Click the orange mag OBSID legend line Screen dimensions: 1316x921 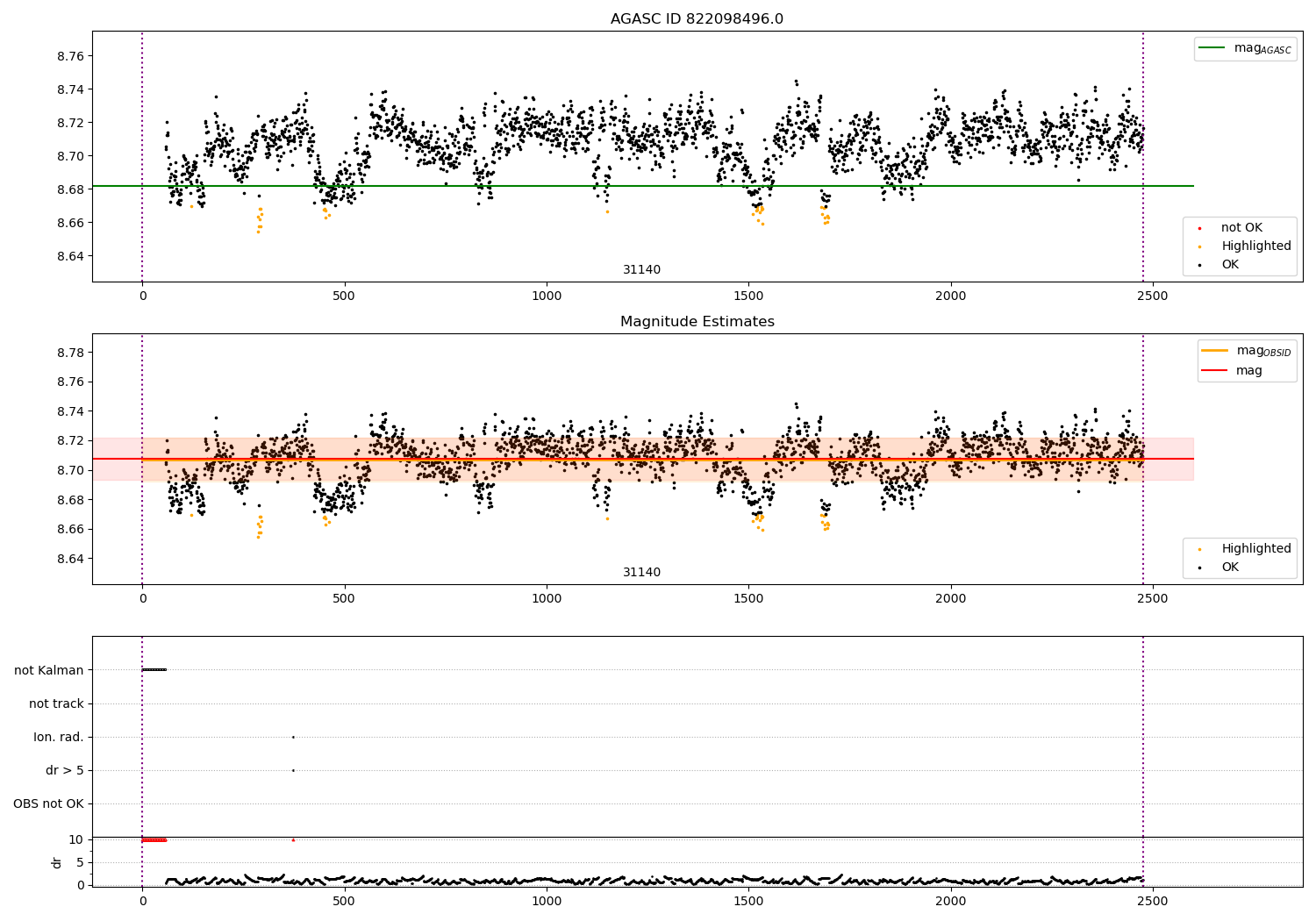1215,351
